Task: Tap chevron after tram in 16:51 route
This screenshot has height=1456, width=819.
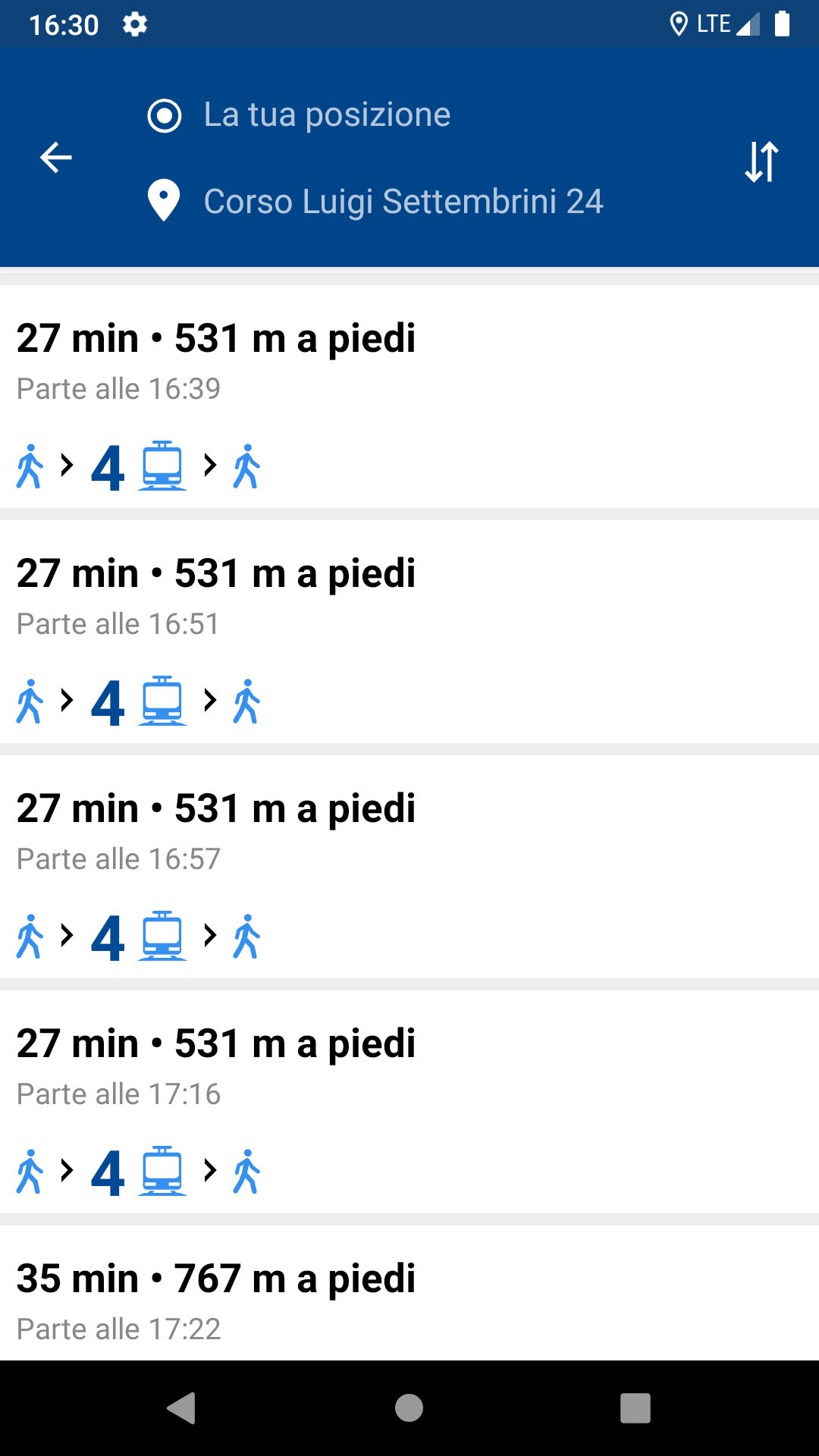Action: coord(211,700)
